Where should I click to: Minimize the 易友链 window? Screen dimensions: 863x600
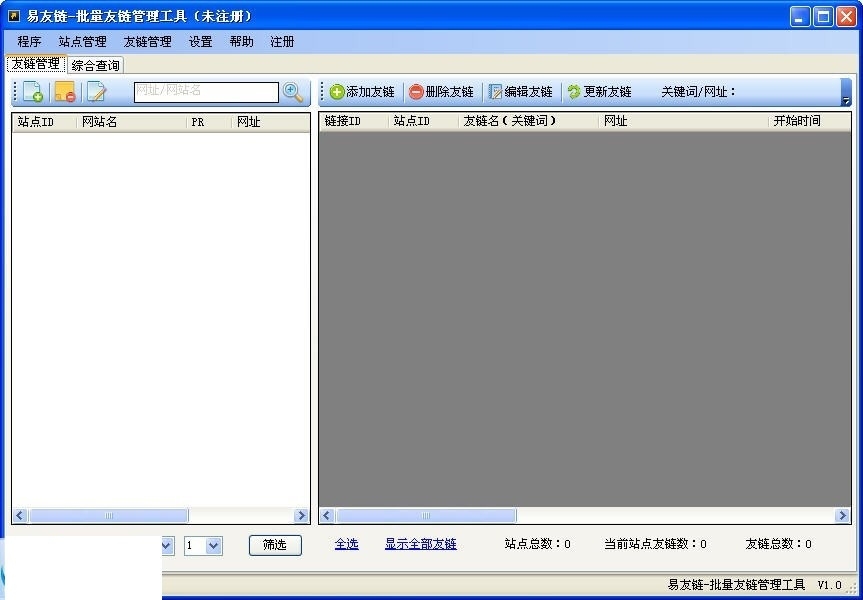[800, 17]
